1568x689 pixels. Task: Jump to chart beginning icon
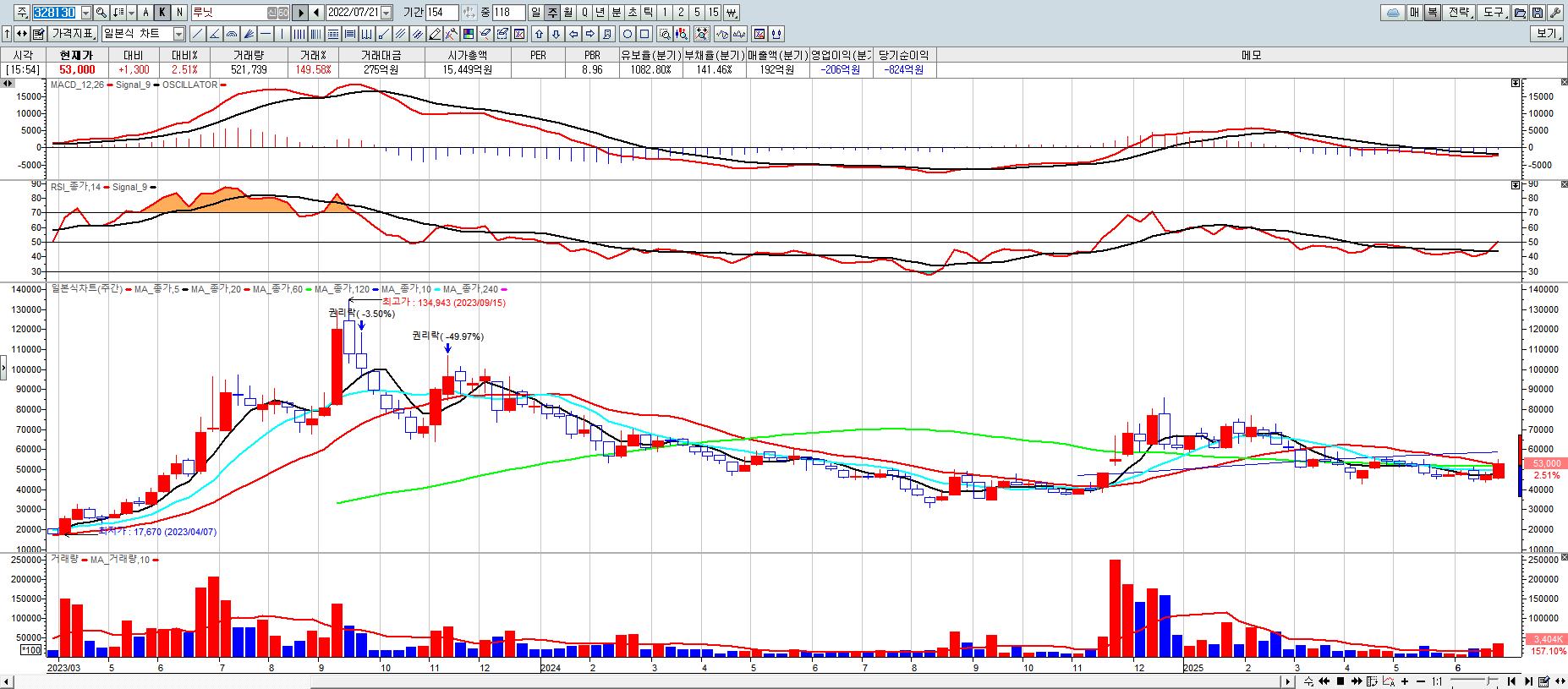pyautogui.click(x=1511, y=681)
